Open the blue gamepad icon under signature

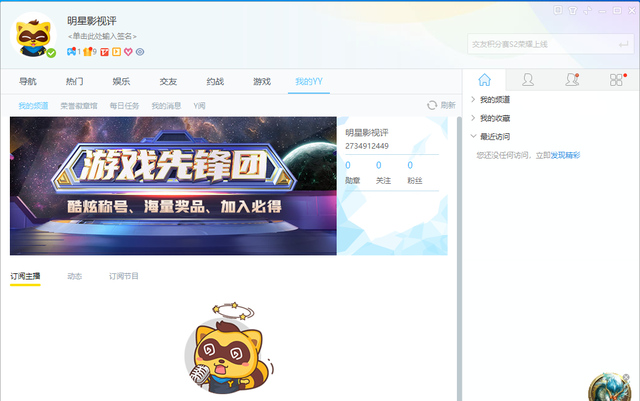(71, 52)
